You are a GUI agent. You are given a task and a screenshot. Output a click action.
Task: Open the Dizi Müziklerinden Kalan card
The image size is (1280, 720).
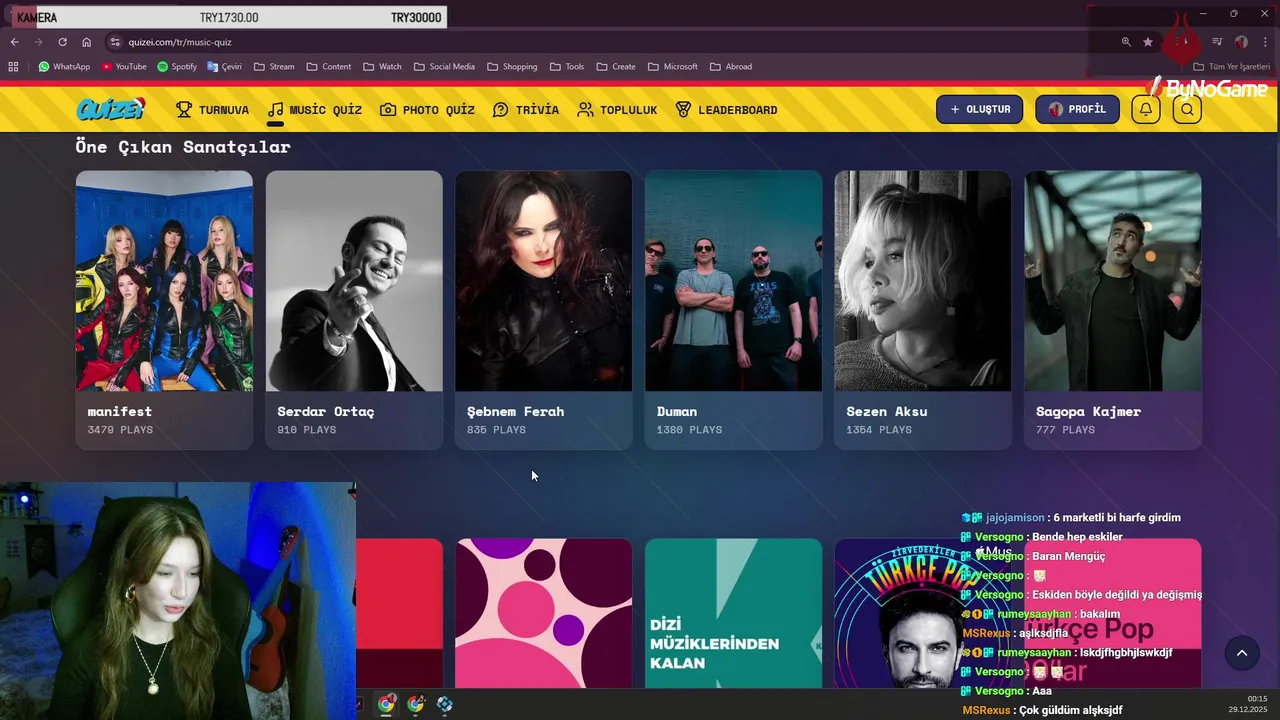(733, 613)
